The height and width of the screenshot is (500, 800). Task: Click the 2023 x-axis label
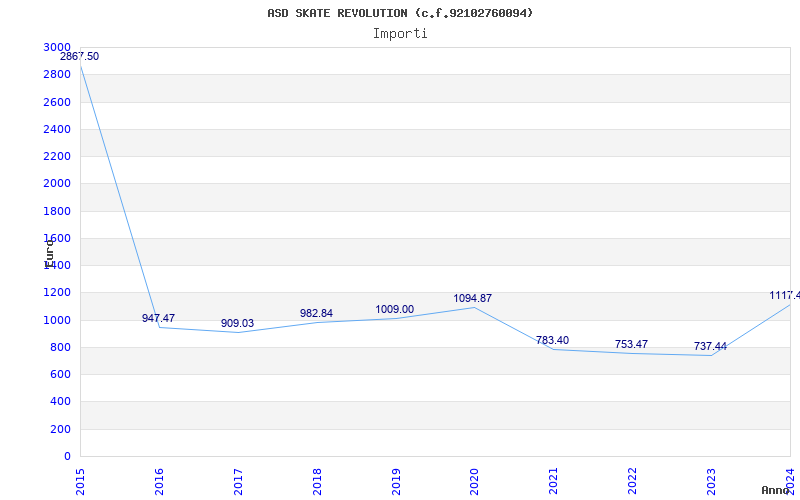point(712,481)
